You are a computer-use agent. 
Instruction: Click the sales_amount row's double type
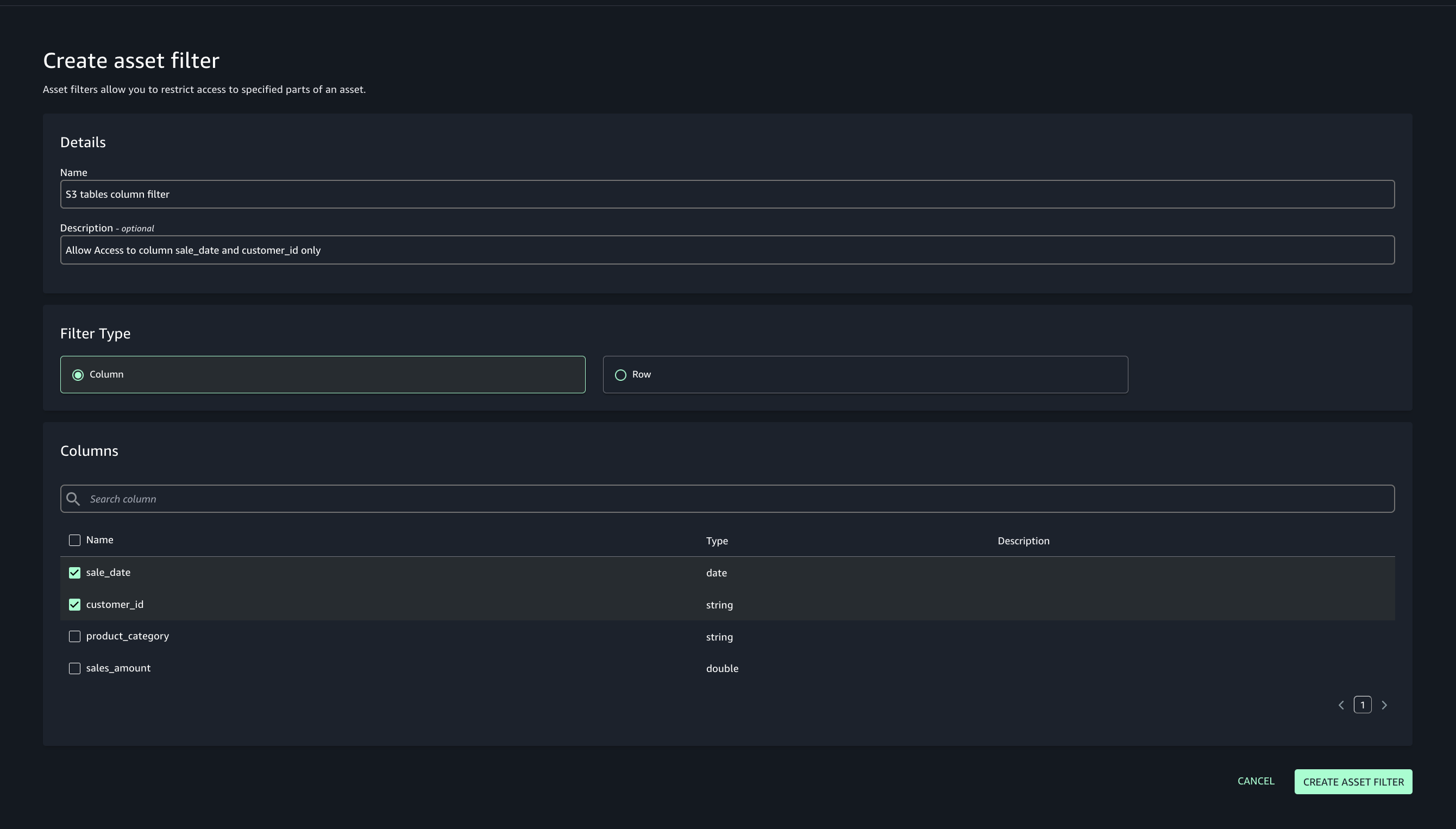click(x=722, y=668)
